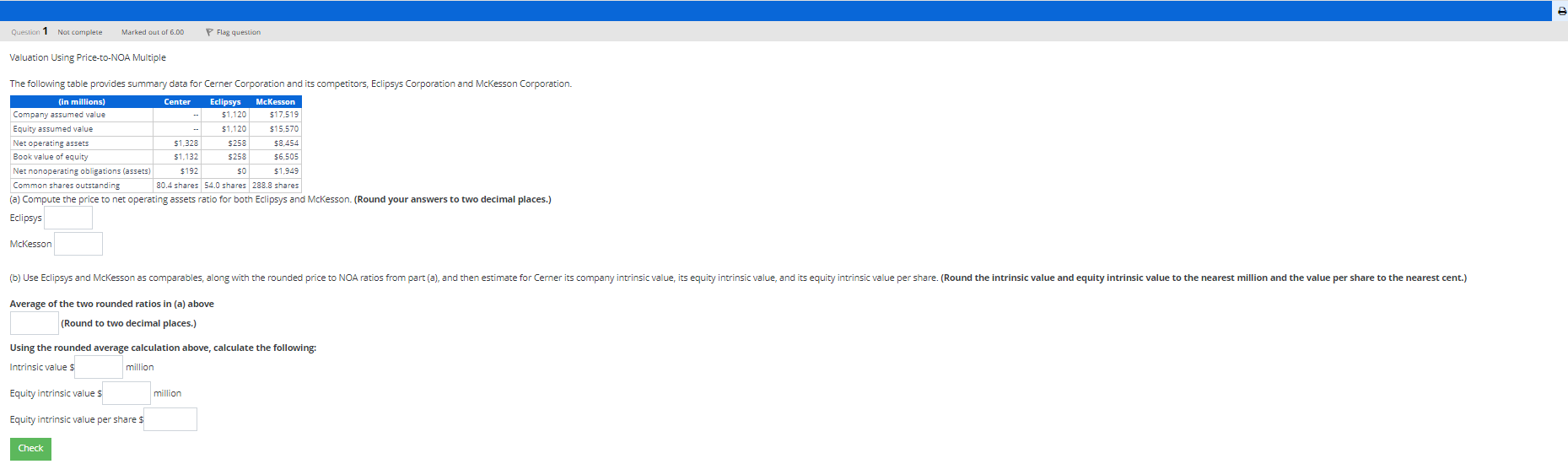Click the 'Marked out of 6.00' text
Image resolution: width=1568 pixels, height=464 pixels.
pos(153,32)
